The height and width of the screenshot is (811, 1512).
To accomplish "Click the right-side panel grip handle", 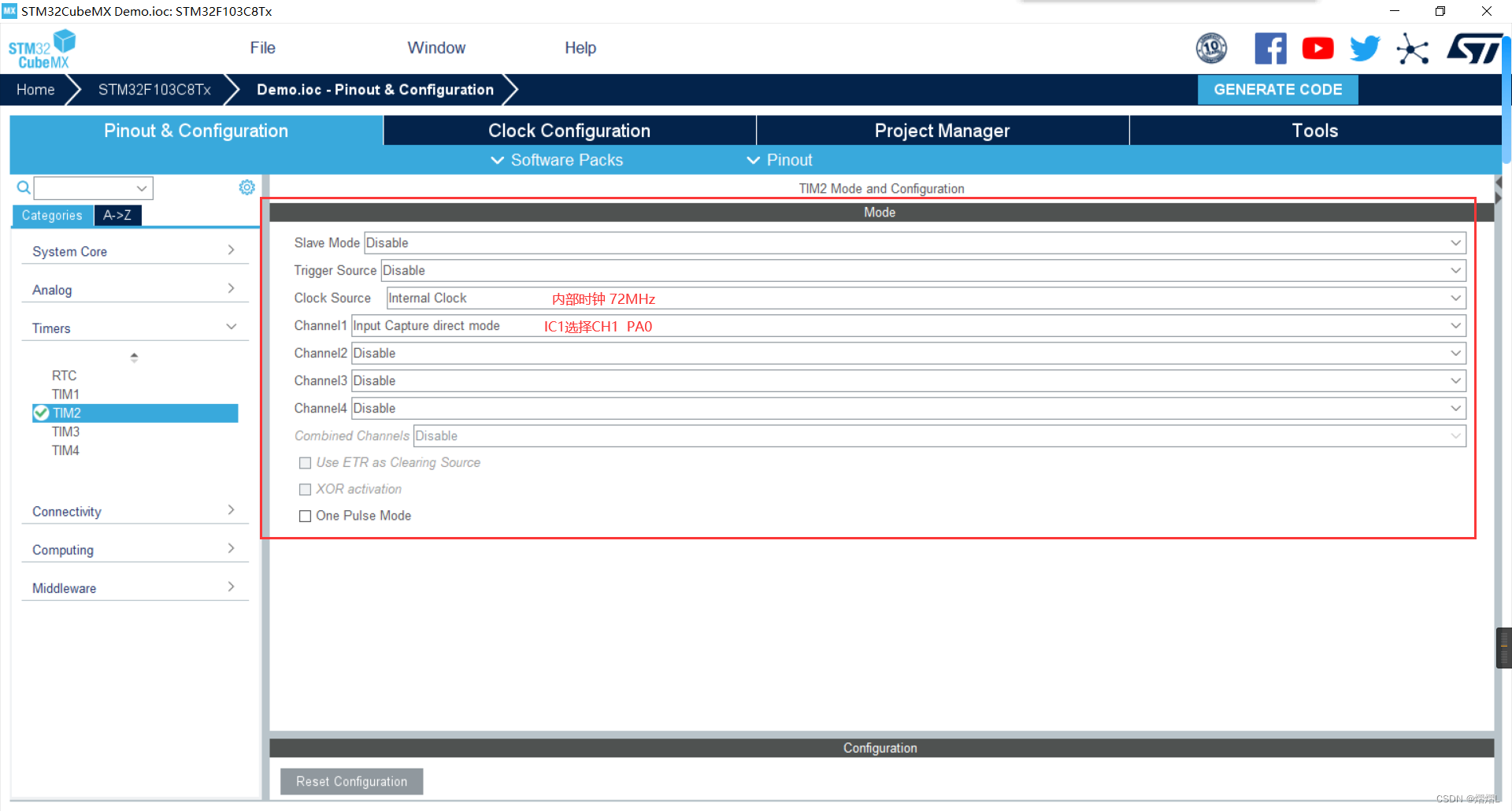I will (x=1503, y=648).
